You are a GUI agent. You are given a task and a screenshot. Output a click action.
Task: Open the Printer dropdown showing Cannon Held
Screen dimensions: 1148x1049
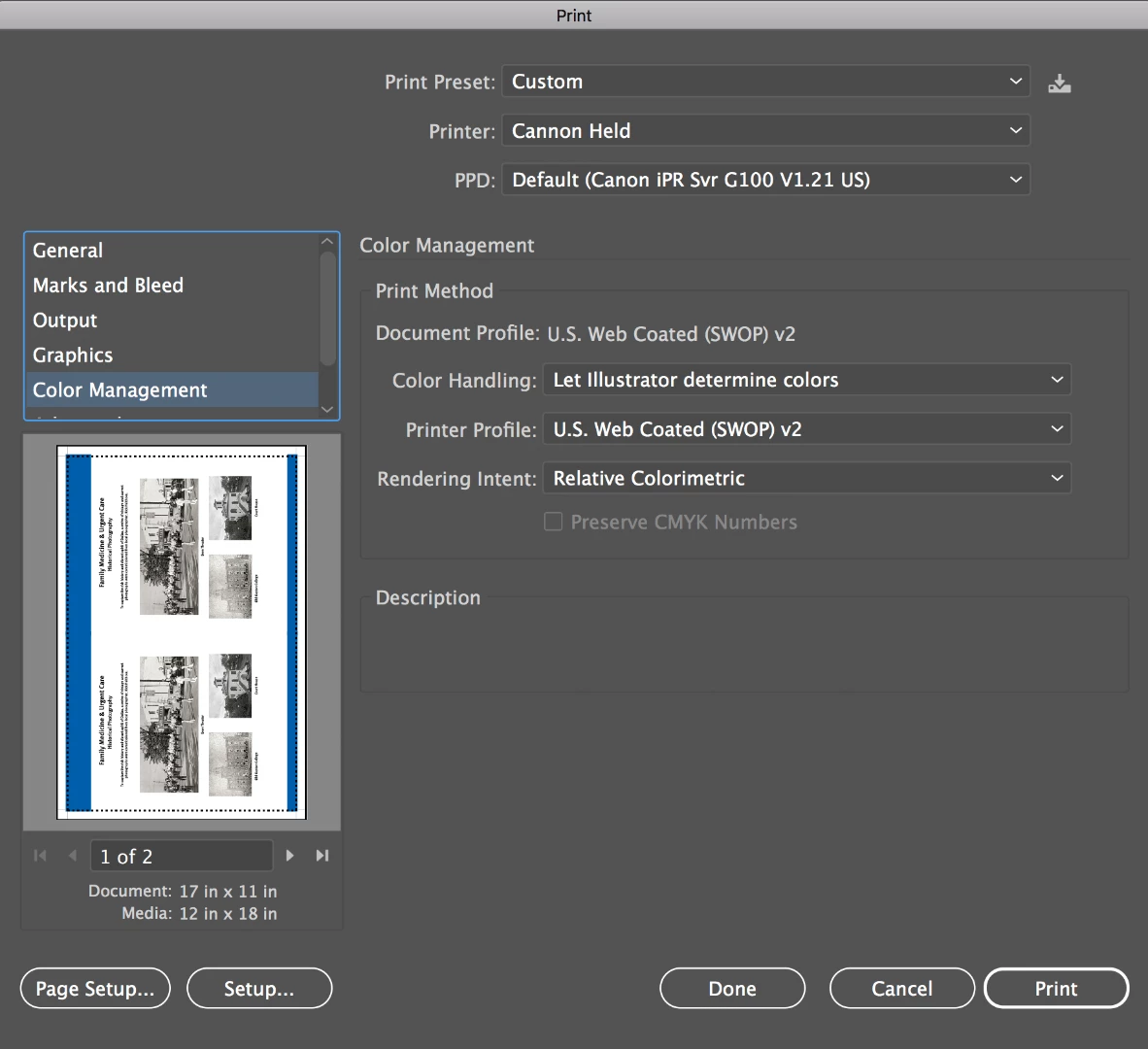click(x=766, y=130)
